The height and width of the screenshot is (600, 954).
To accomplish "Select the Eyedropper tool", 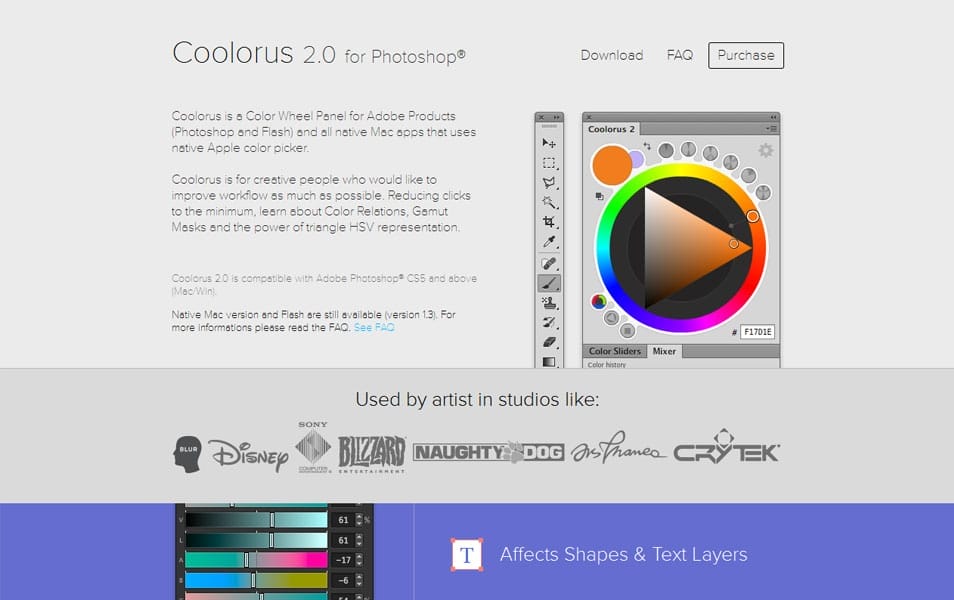I will [549, 242].
